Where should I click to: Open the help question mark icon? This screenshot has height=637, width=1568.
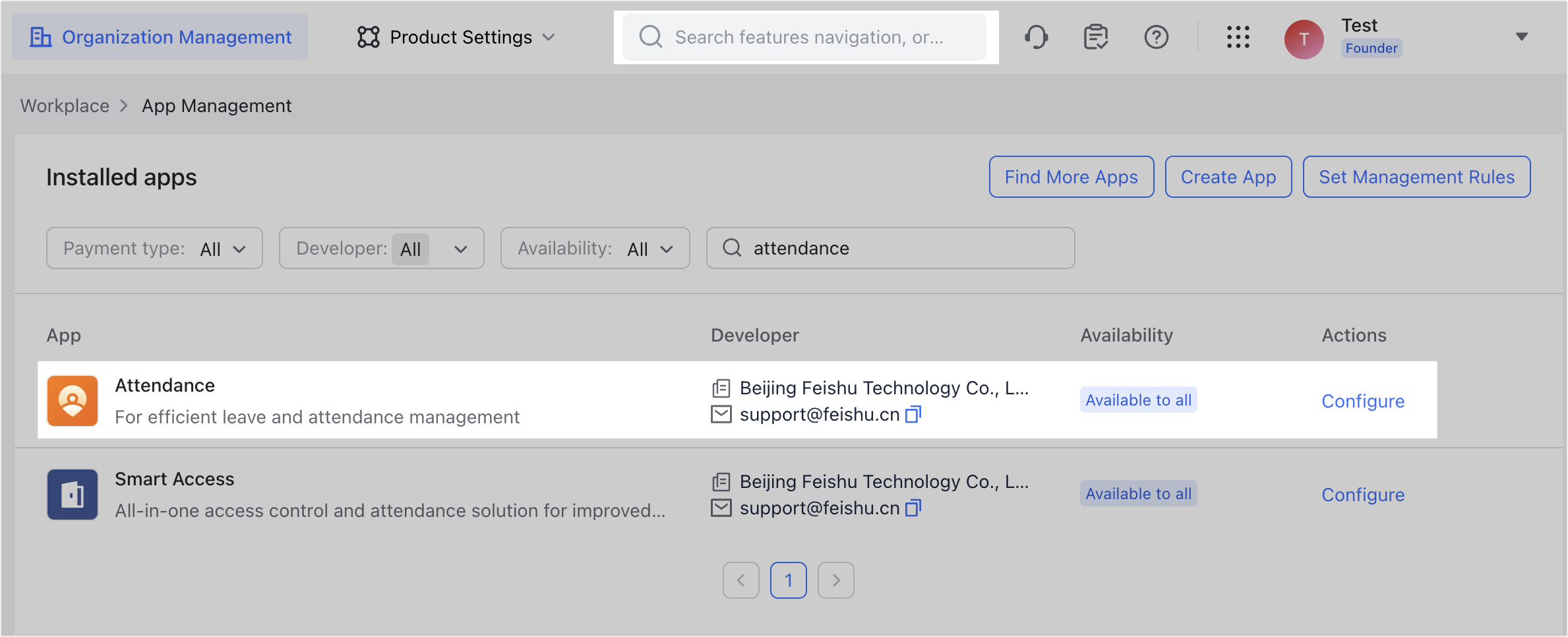1156,38
